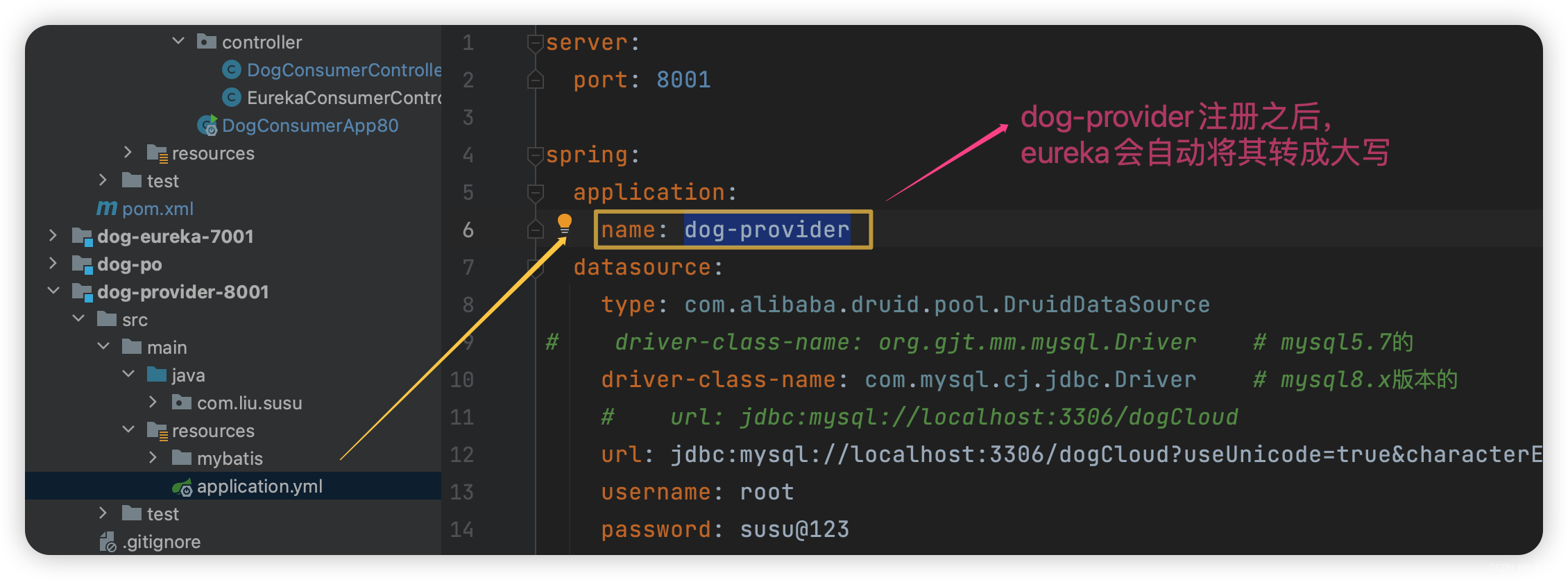Expand the dog-po module

53,263
